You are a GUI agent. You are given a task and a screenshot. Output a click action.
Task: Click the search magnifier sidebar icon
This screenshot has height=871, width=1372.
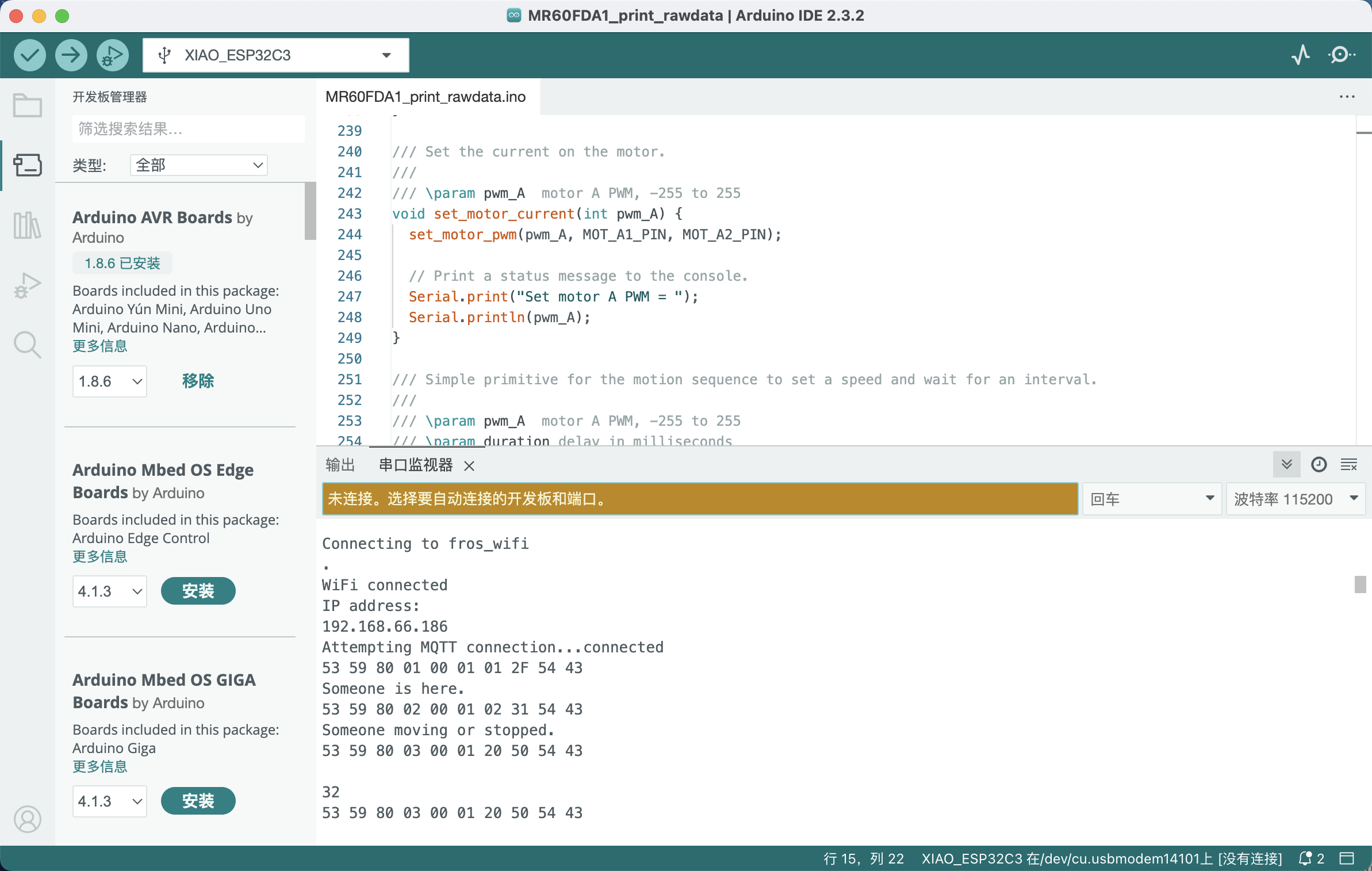[27, 342]
